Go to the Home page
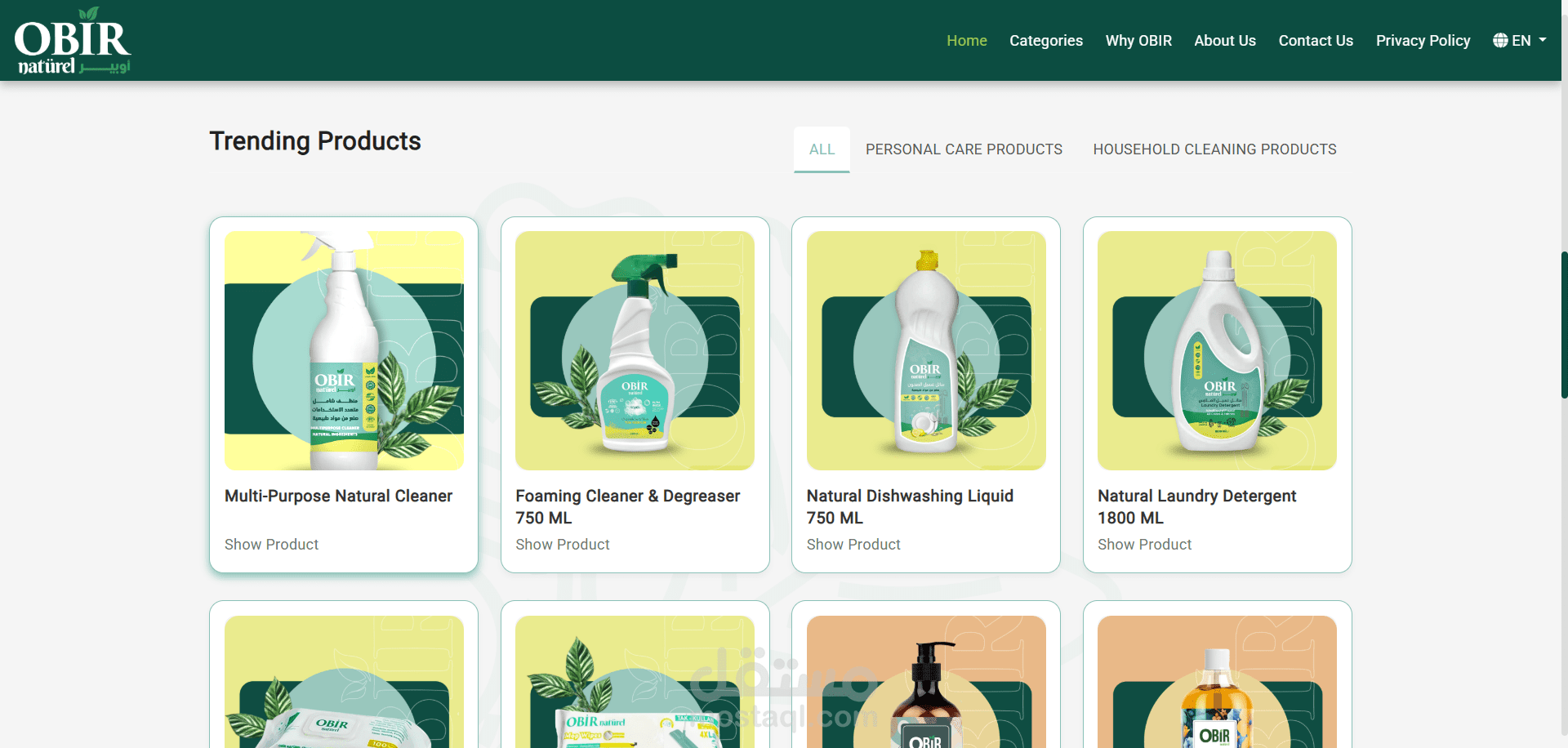This screenshot has width=1568, height=748. coord(967,41)
